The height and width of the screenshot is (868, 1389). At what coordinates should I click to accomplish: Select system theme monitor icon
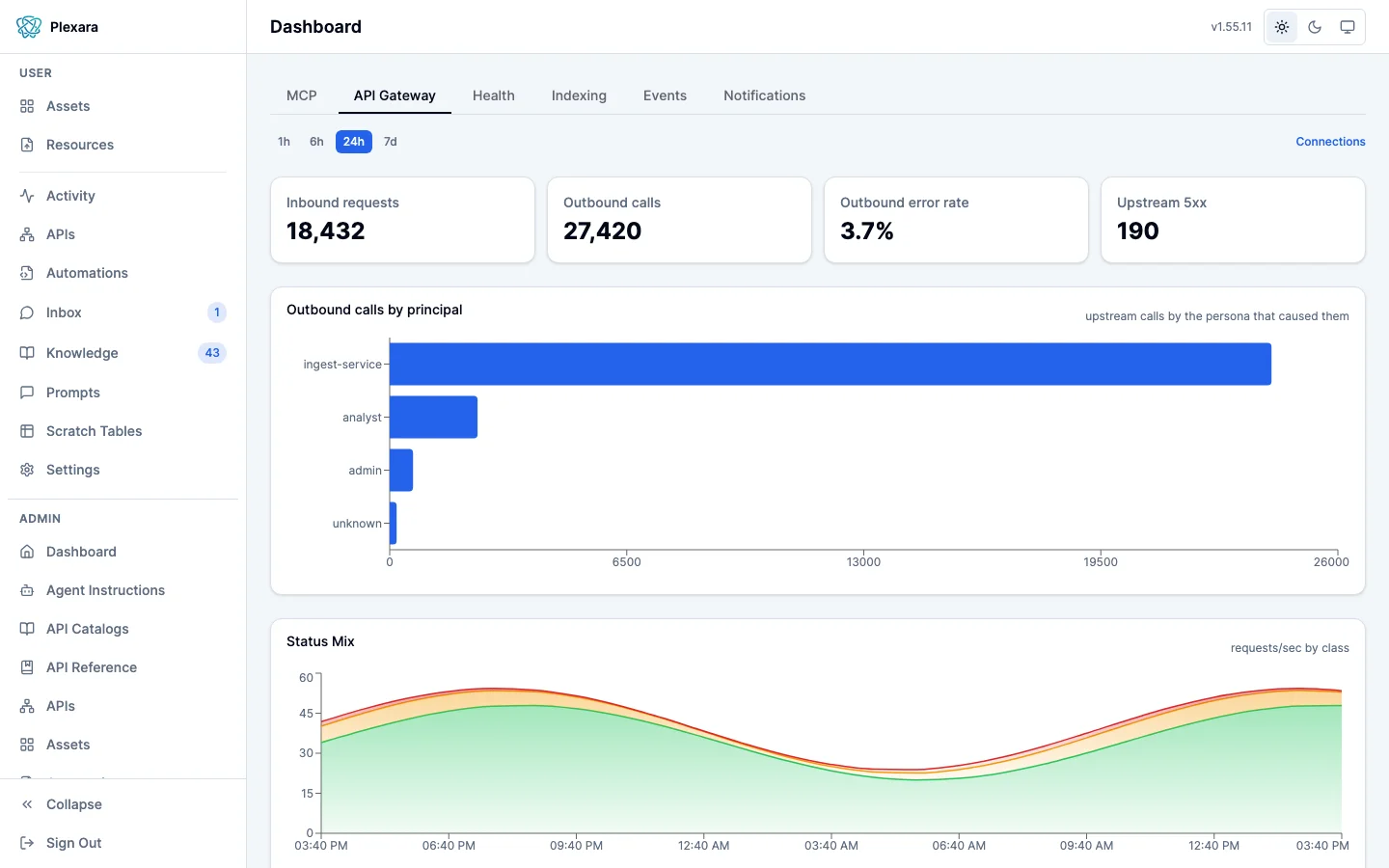click(1348, 27)
